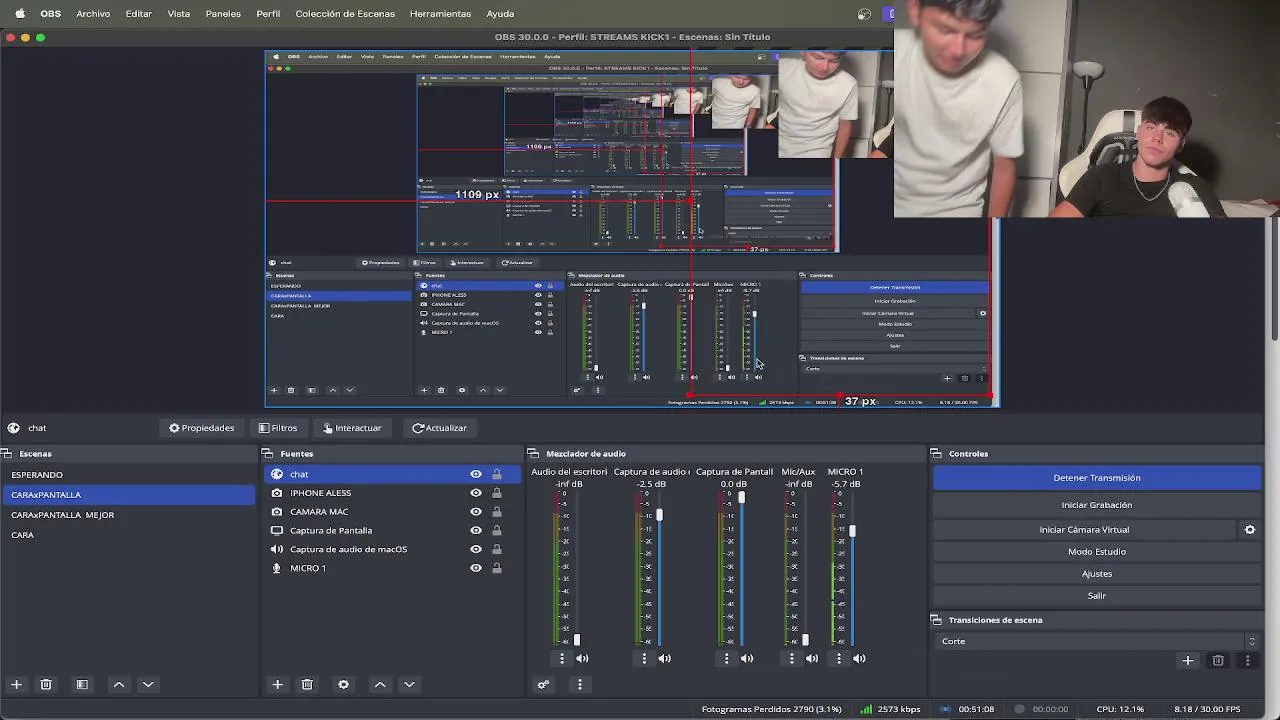
Task: Move source down arrow in Fuentes panel
Action: point(409,684)
